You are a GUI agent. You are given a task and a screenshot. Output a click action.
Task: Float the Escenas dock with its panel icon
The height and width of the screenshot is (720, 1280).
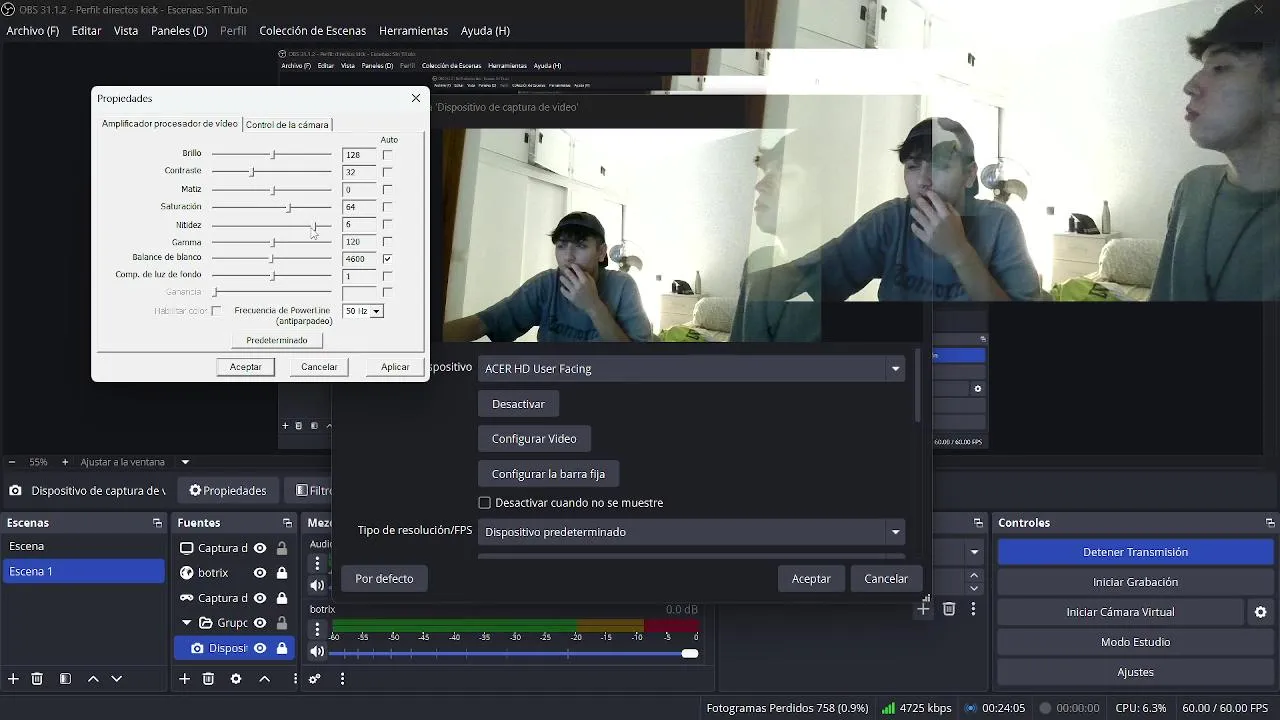[157, 523]
